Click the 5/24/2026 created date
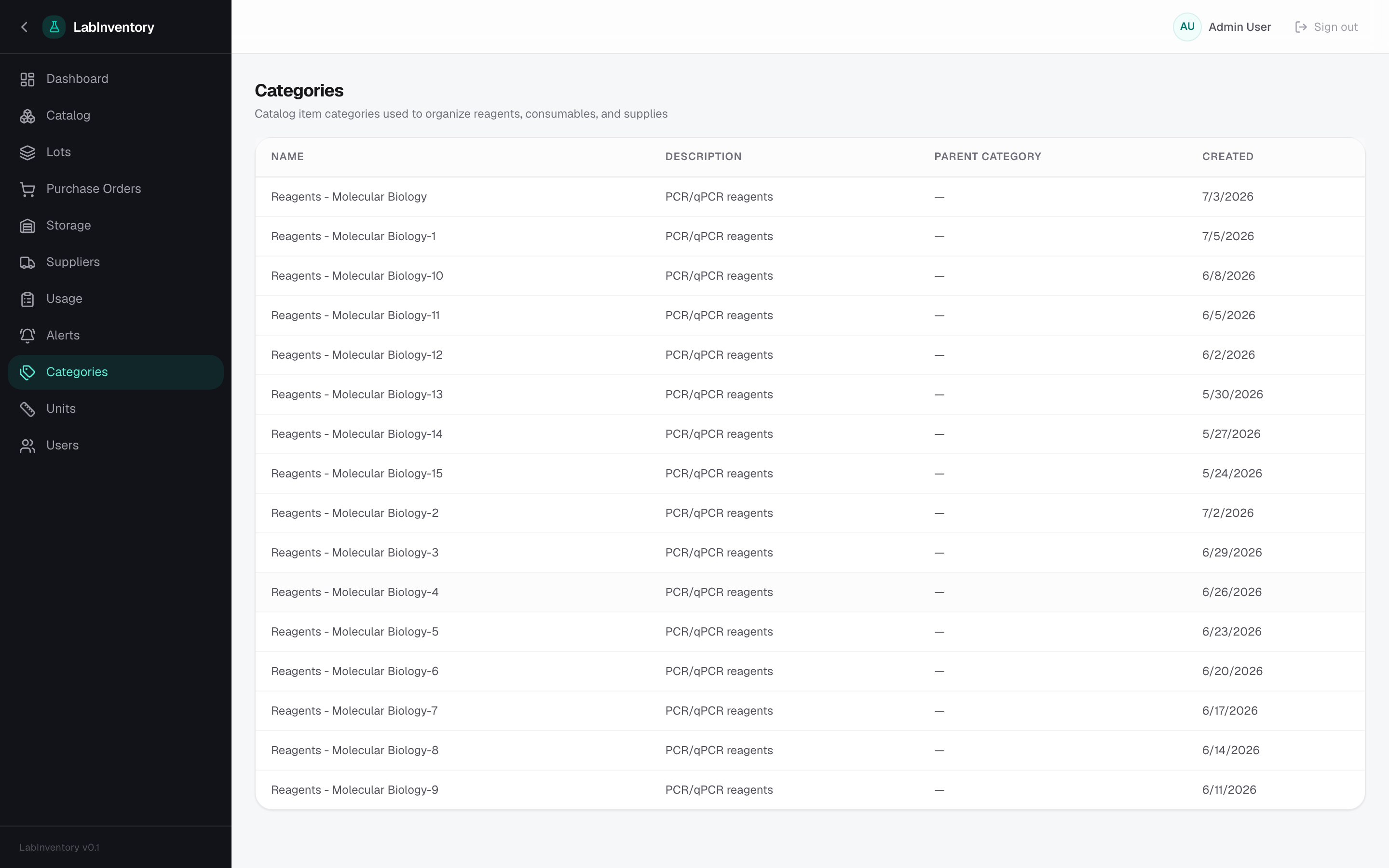This screenshot has width=1389, height=868. click(1232, 474)
